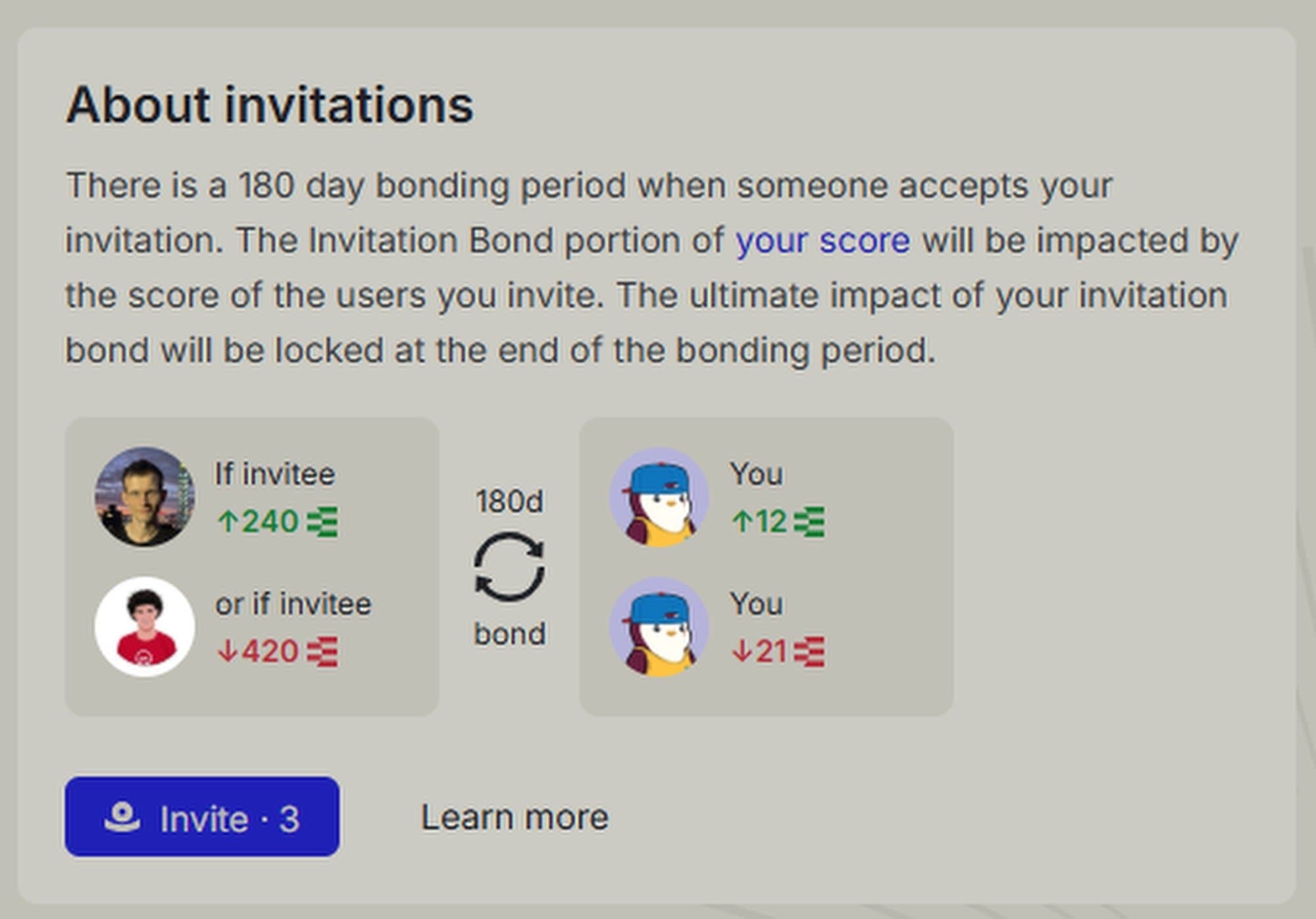Click the blue Invite · 3 button
Viewport: 1316px width, 919px height.
tap(202, 817)
